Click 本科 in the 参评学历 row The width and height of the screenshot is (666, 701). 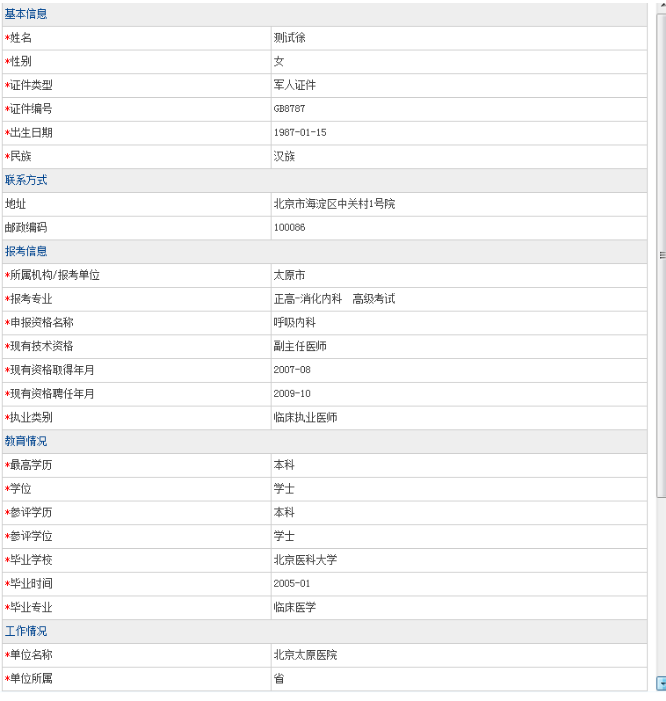(x=284, y=512)
